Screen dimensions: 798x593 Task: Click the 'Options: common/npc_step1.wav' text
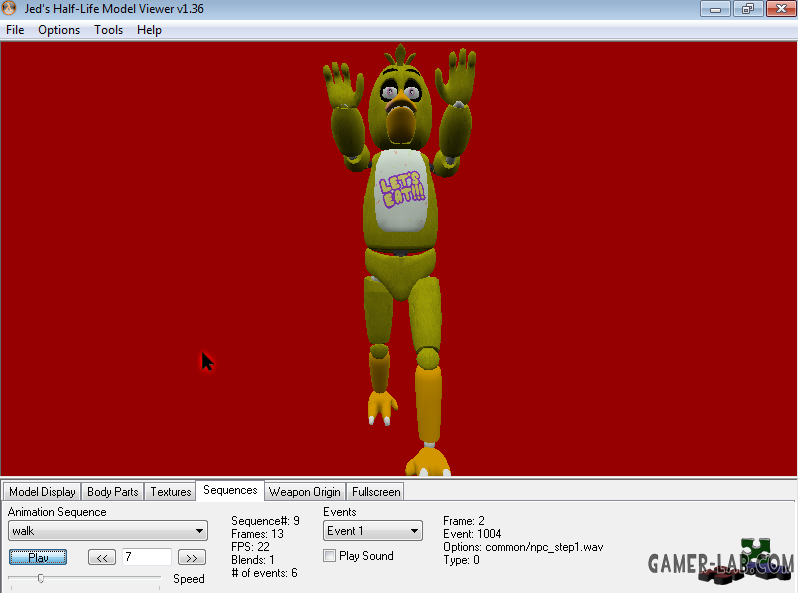point(523,547)
